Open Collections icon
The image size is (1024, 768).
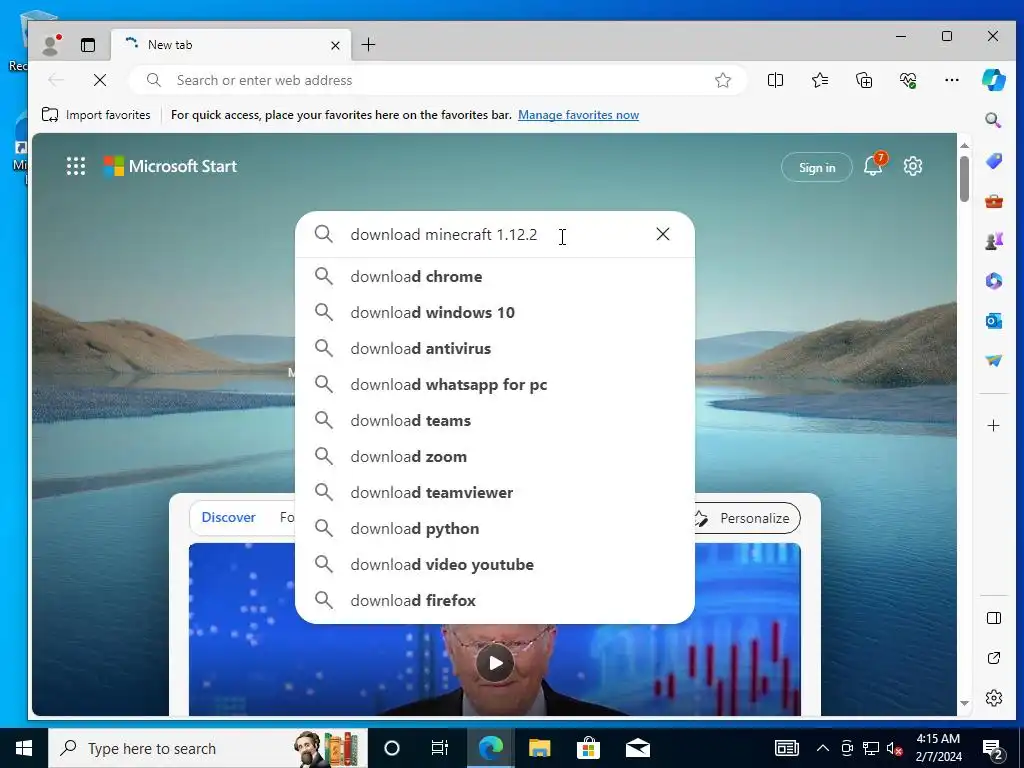(864, 80)
